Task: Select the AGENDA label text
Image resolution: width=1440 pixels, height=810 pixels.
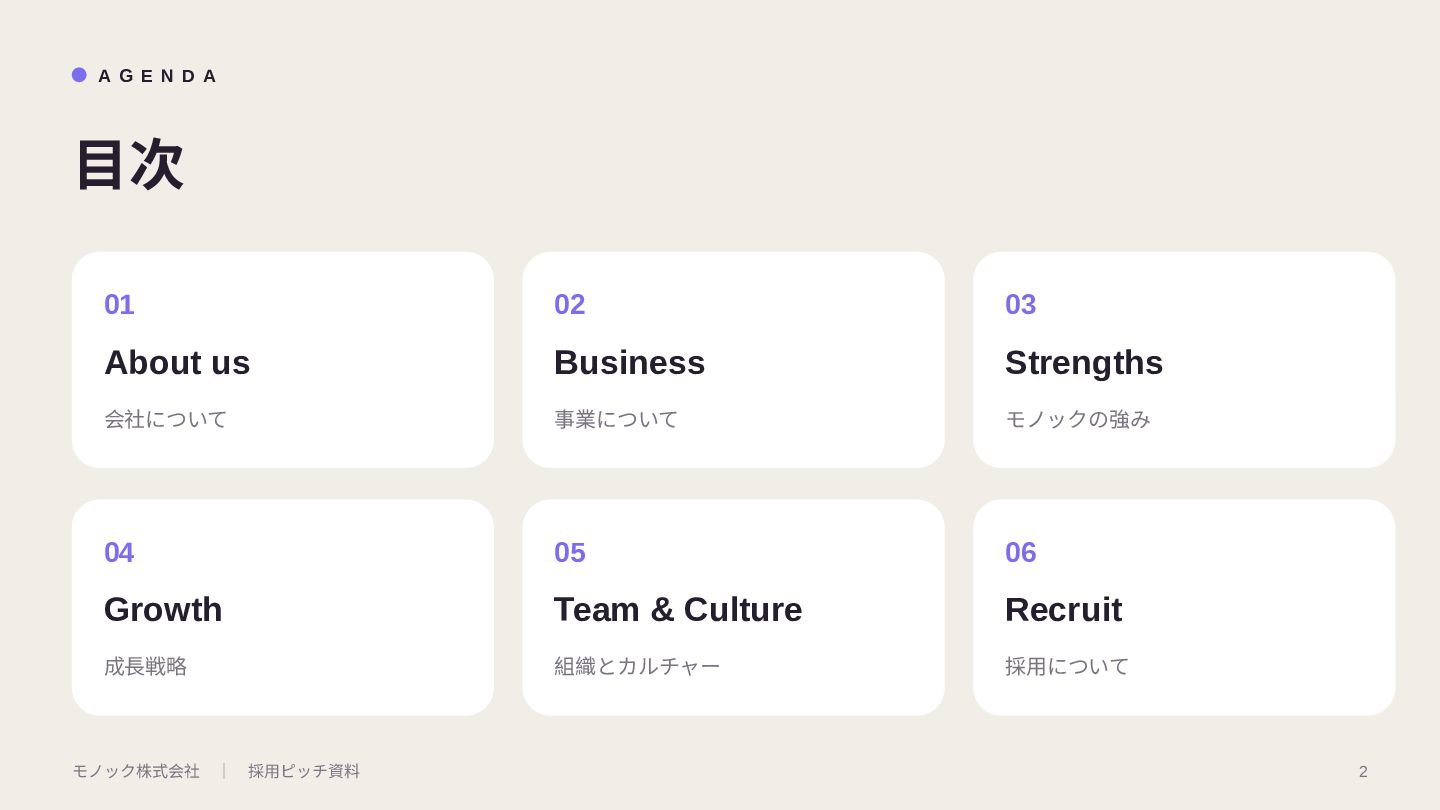Action: [157, 76]
